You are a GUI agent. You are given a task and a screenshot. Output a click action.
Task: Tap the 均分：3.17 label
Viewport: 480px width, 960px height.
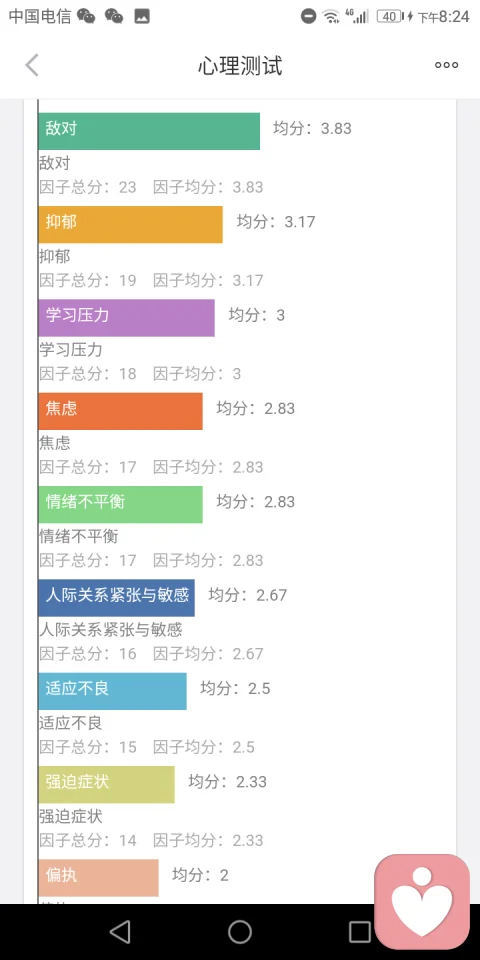point(276,222)
